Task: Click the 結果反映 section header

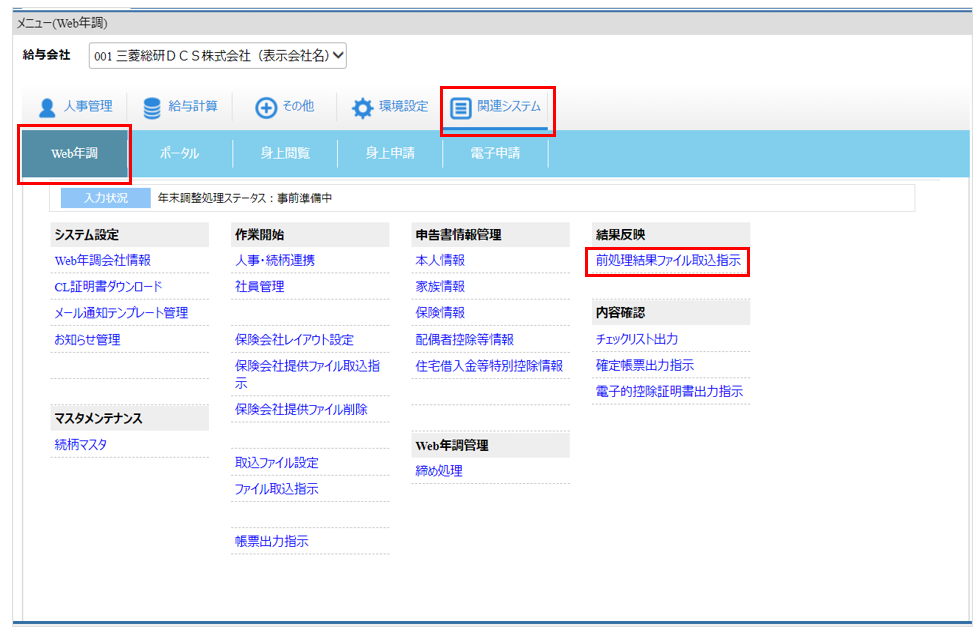Action: (x=671, y=235)
